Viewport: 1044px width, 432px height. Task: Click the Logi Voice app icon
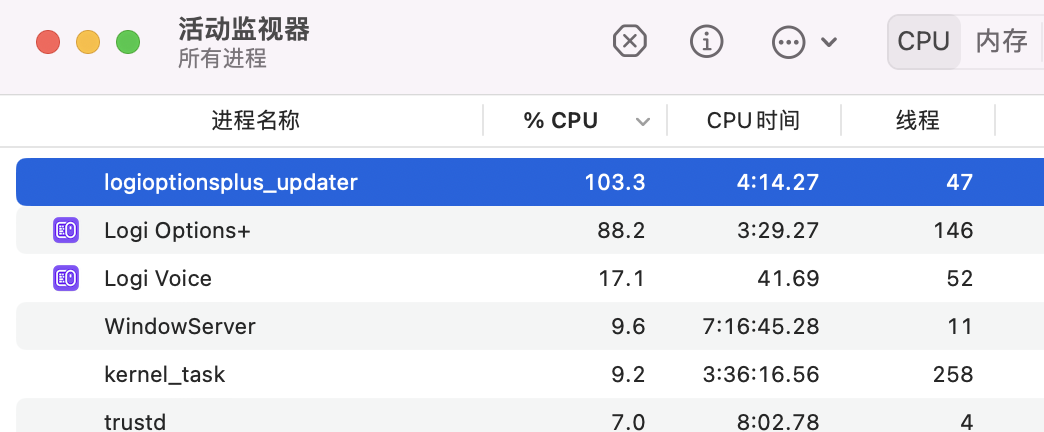click(x=66, y=278)
